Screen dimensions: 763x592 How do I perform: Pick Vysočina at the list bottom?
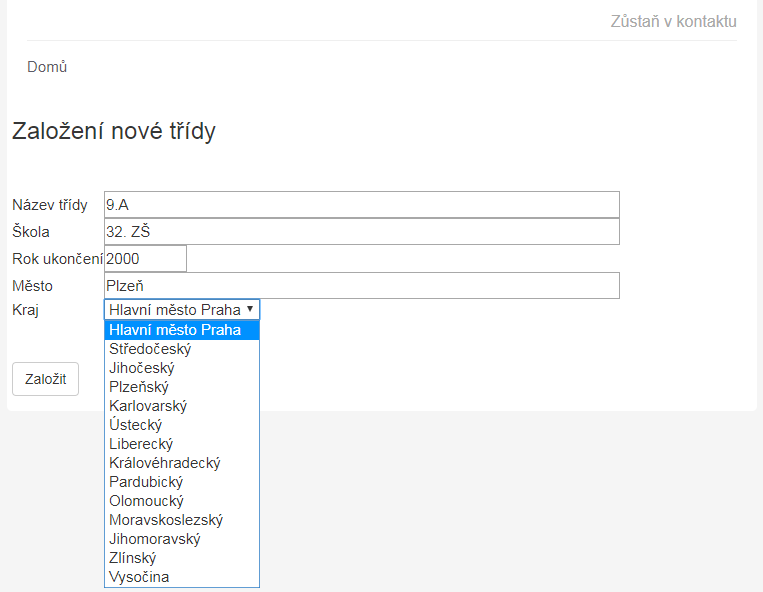click(x=139, y=577)
